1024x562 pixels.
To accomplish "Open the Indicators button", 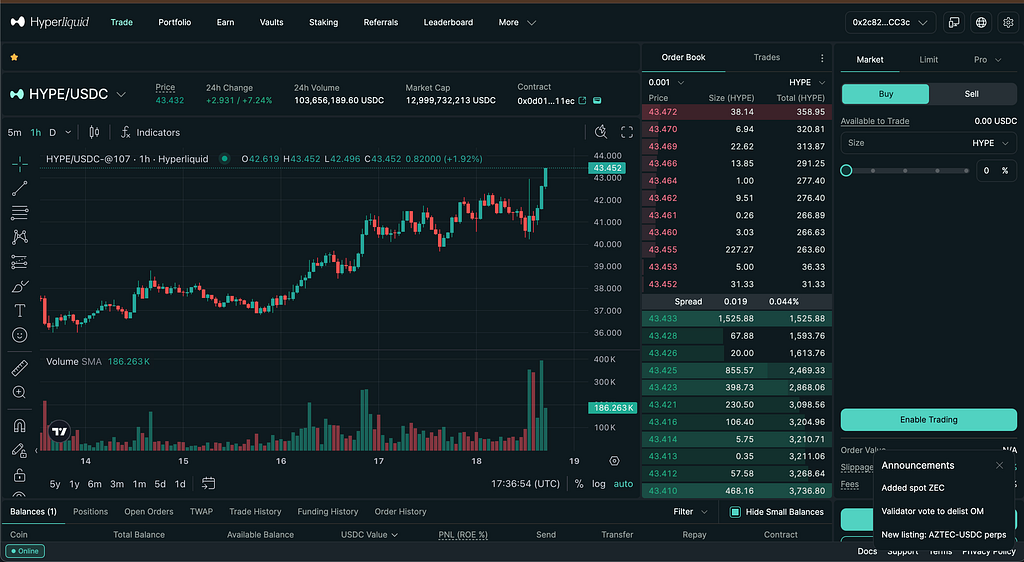I will click(x=150, y=133).
